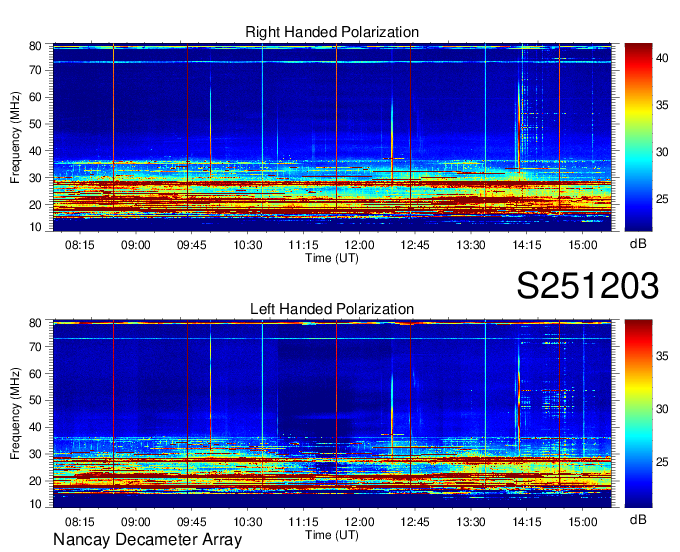Click the dB label under top colorbar
The width and height of the screenshot is (680, 552).
(637, 243)
